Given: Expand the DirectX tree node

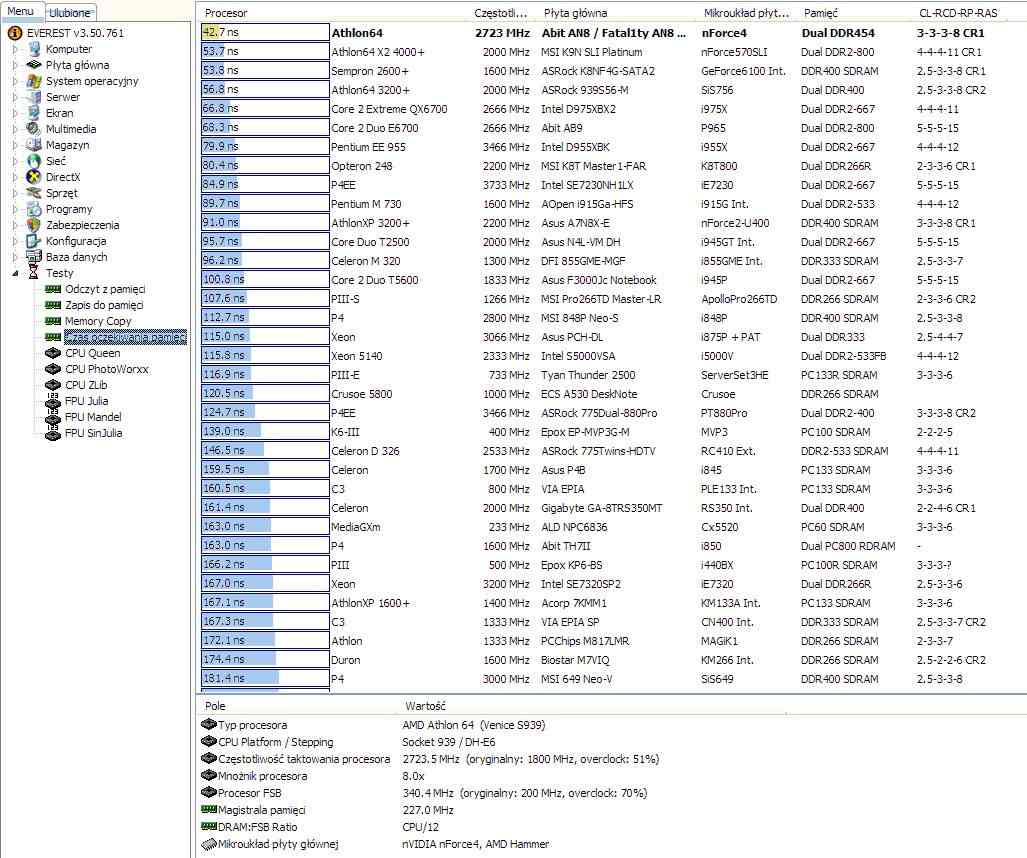Looking at the screenshot, I should coord(15,177).
